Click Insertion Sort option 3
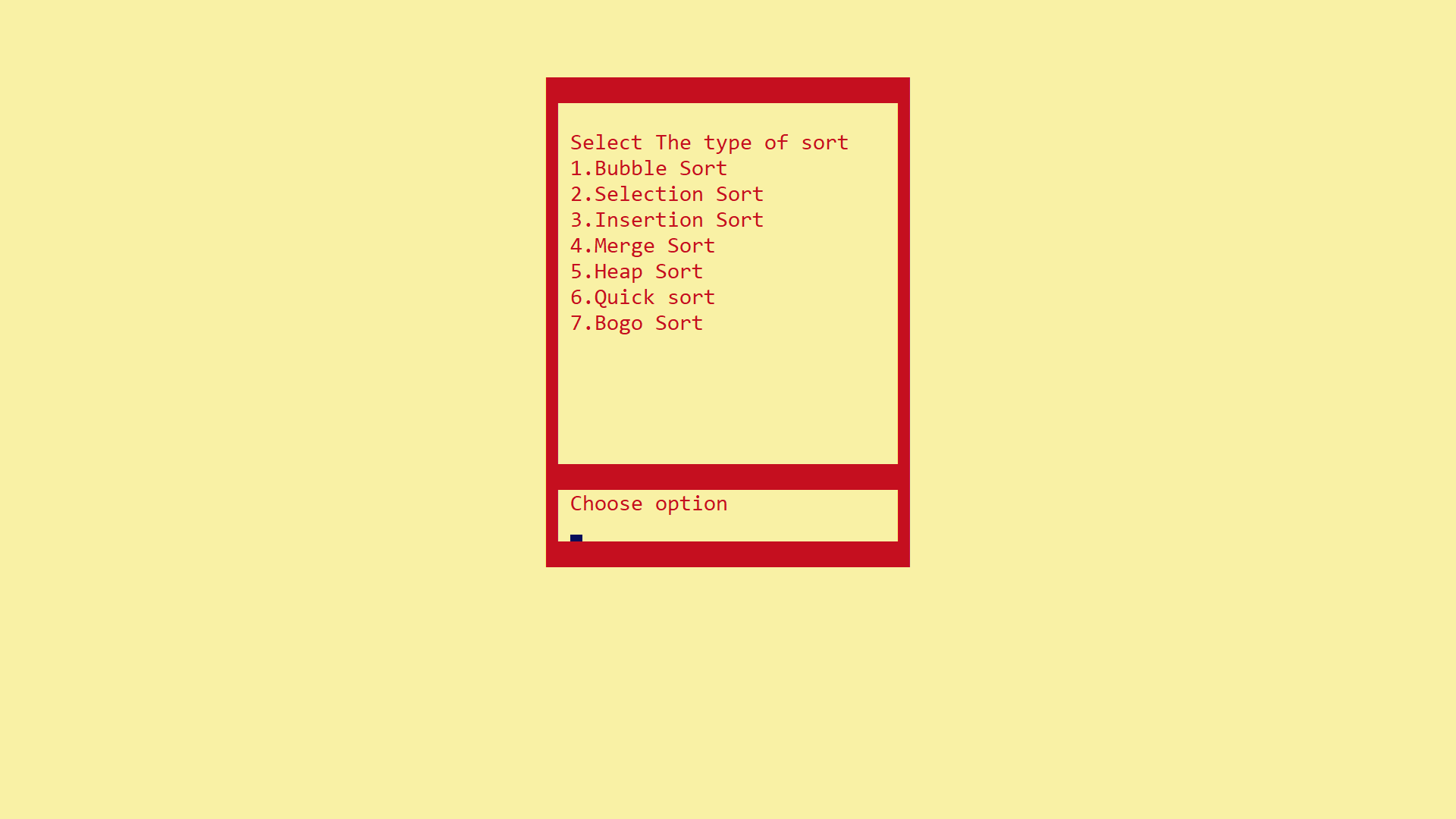This screenshot has height=819, width=1456. point(667,219)
